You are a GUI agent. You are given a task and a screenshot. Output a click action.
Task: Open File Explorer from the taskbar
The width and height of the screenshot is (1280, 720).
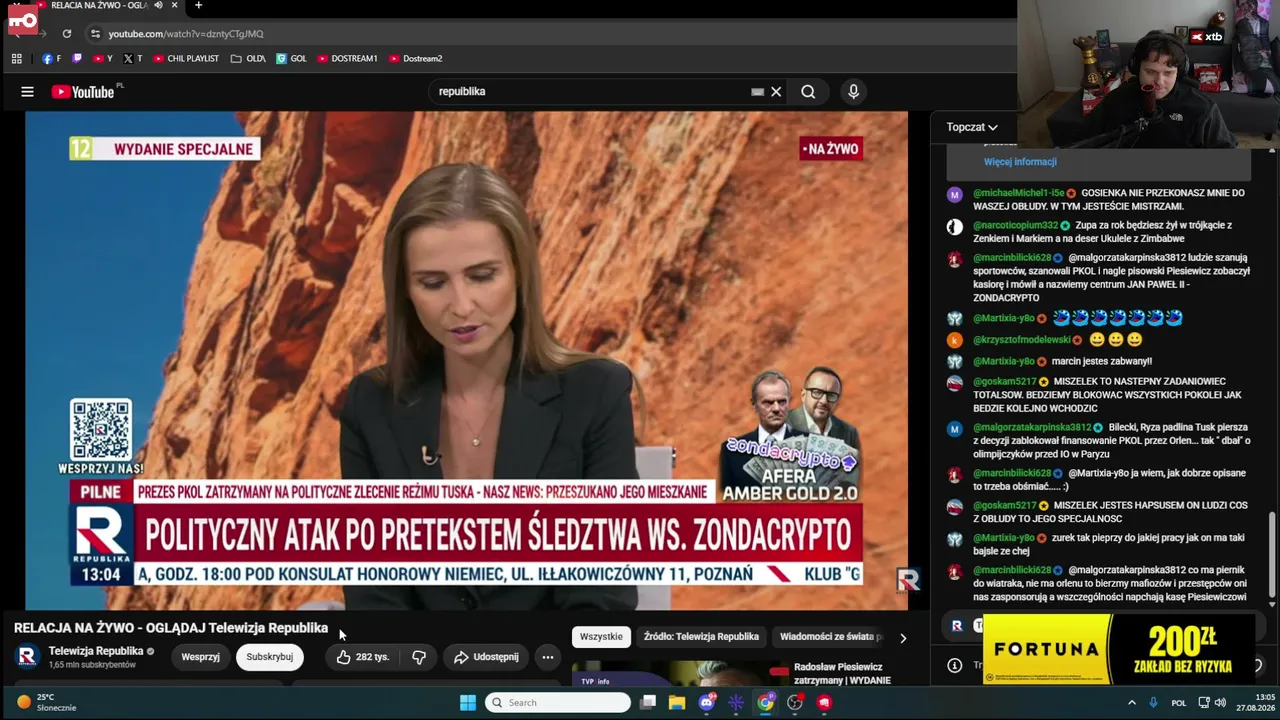point(677,703)
